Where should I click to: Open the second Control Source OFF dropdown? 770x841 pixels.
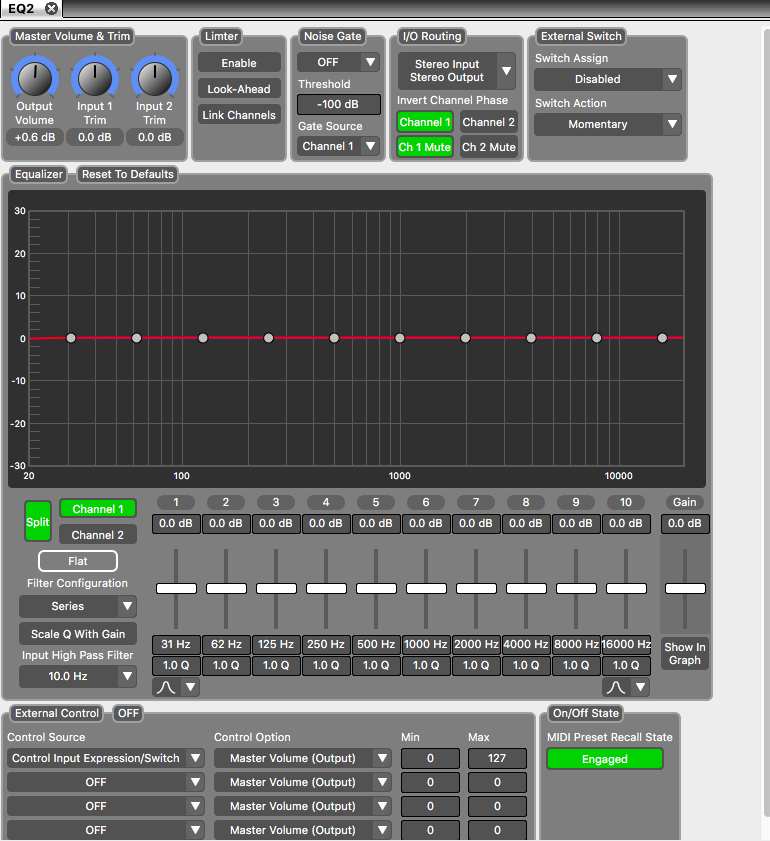pos(106,783)
